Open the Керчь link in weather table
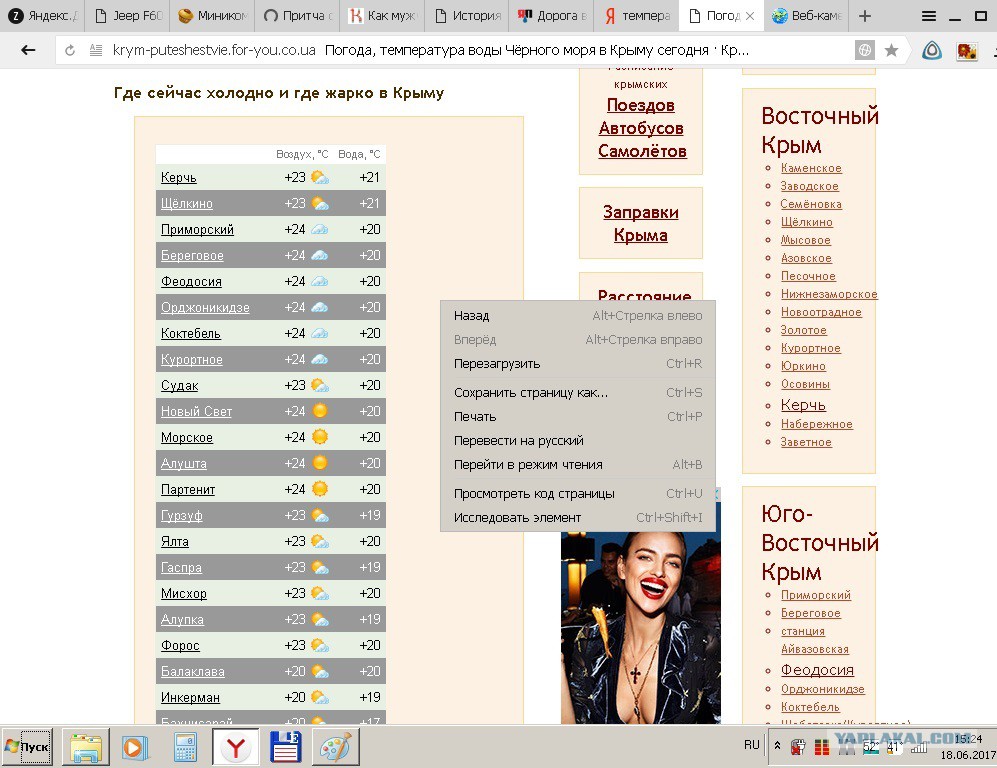This screenshot has height=768, width=997. 179,178
